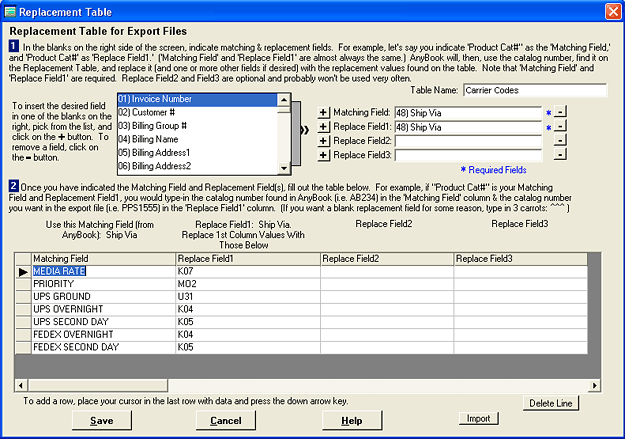The width and height of the screenshot is (625, 439).
Task: Click the plus button beside Replace Field3
Action: point(323,155)
